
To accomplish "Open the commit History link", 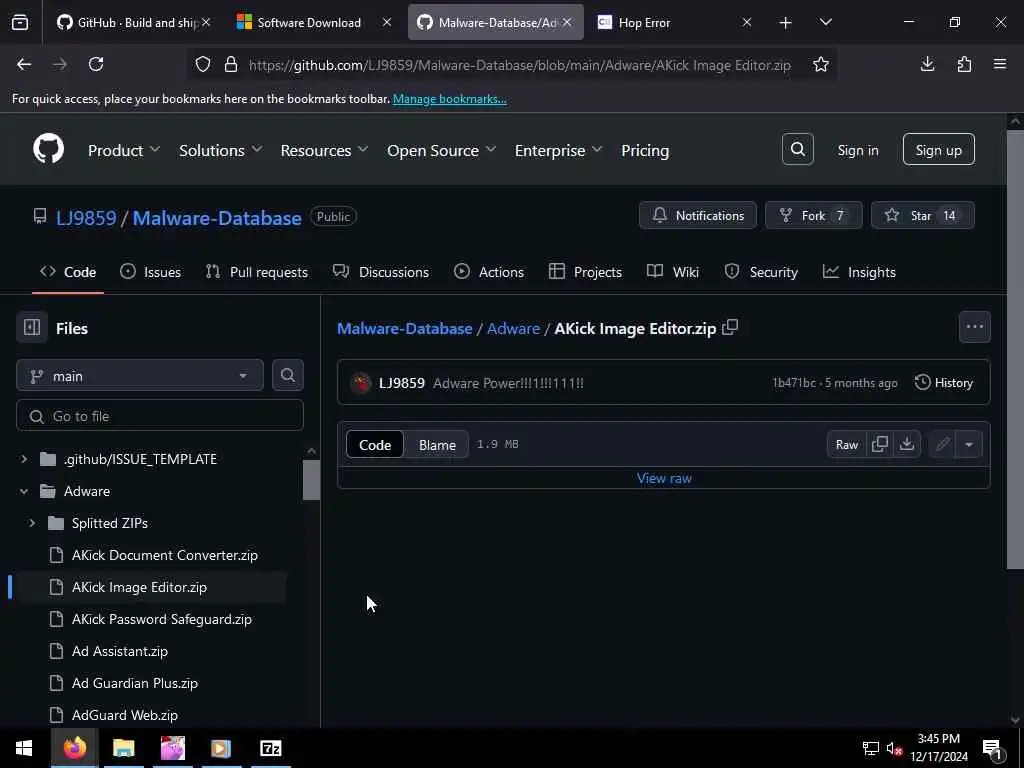I will (944, 383).
